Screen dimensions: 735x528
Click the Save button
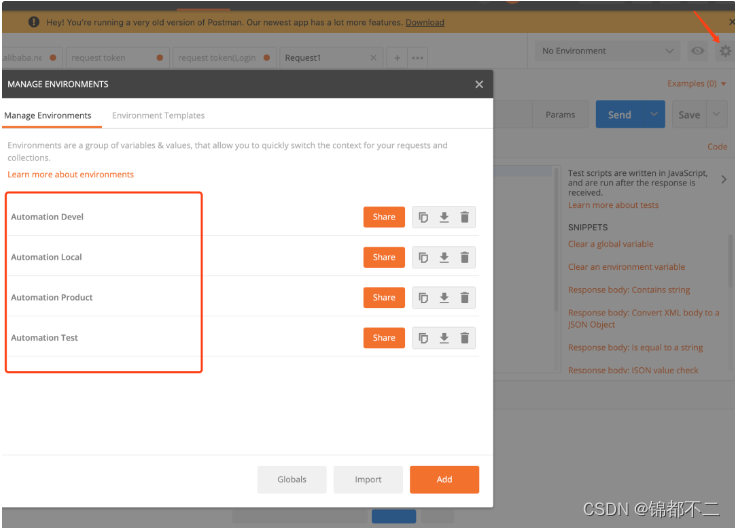tap(689, 114)
